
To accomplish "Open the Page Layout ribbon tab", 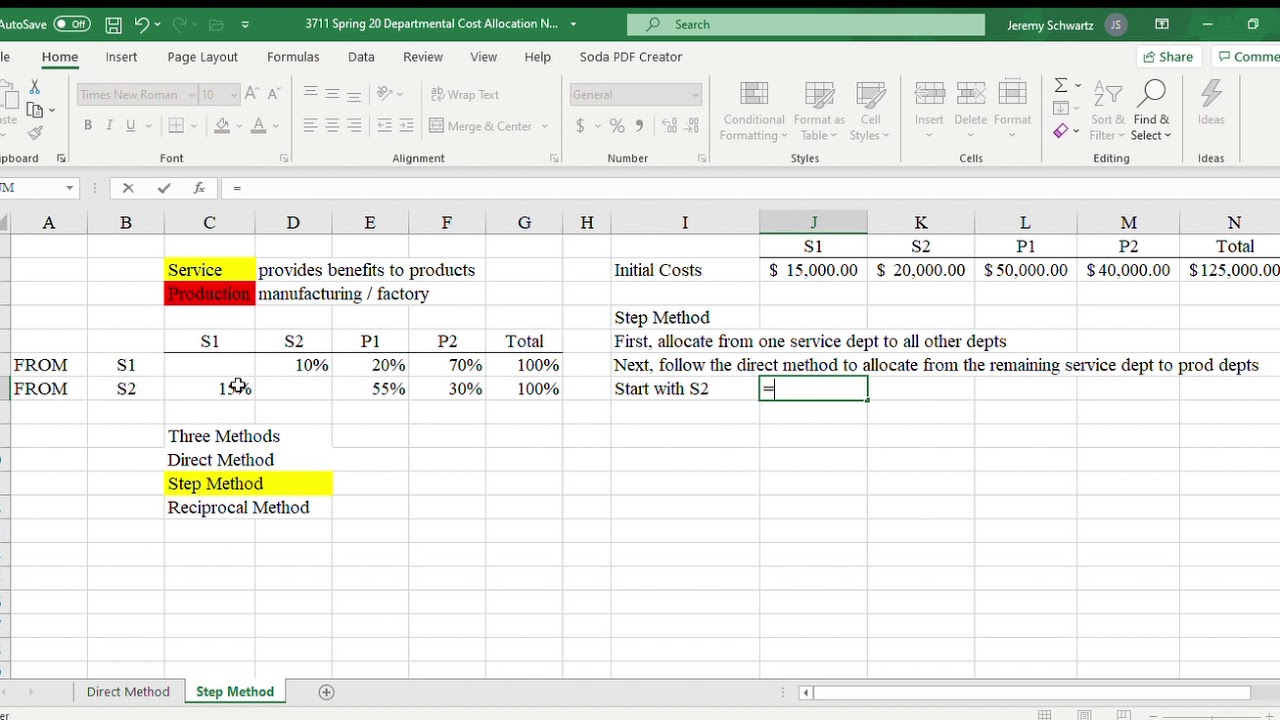I will [203, 57].
